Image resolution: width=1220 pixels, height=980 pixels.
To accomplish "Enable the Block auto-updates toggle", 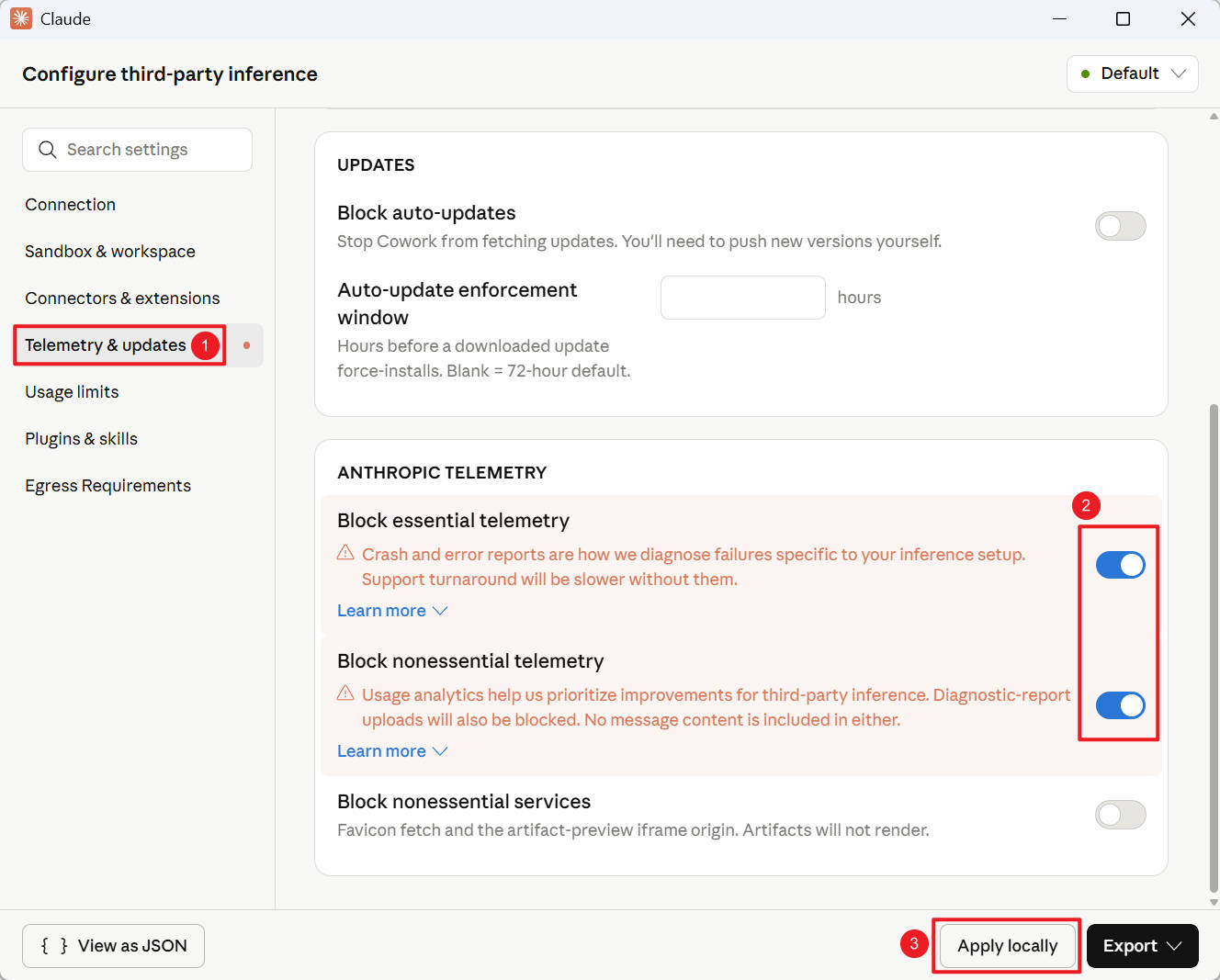I will pos(1120,226).
